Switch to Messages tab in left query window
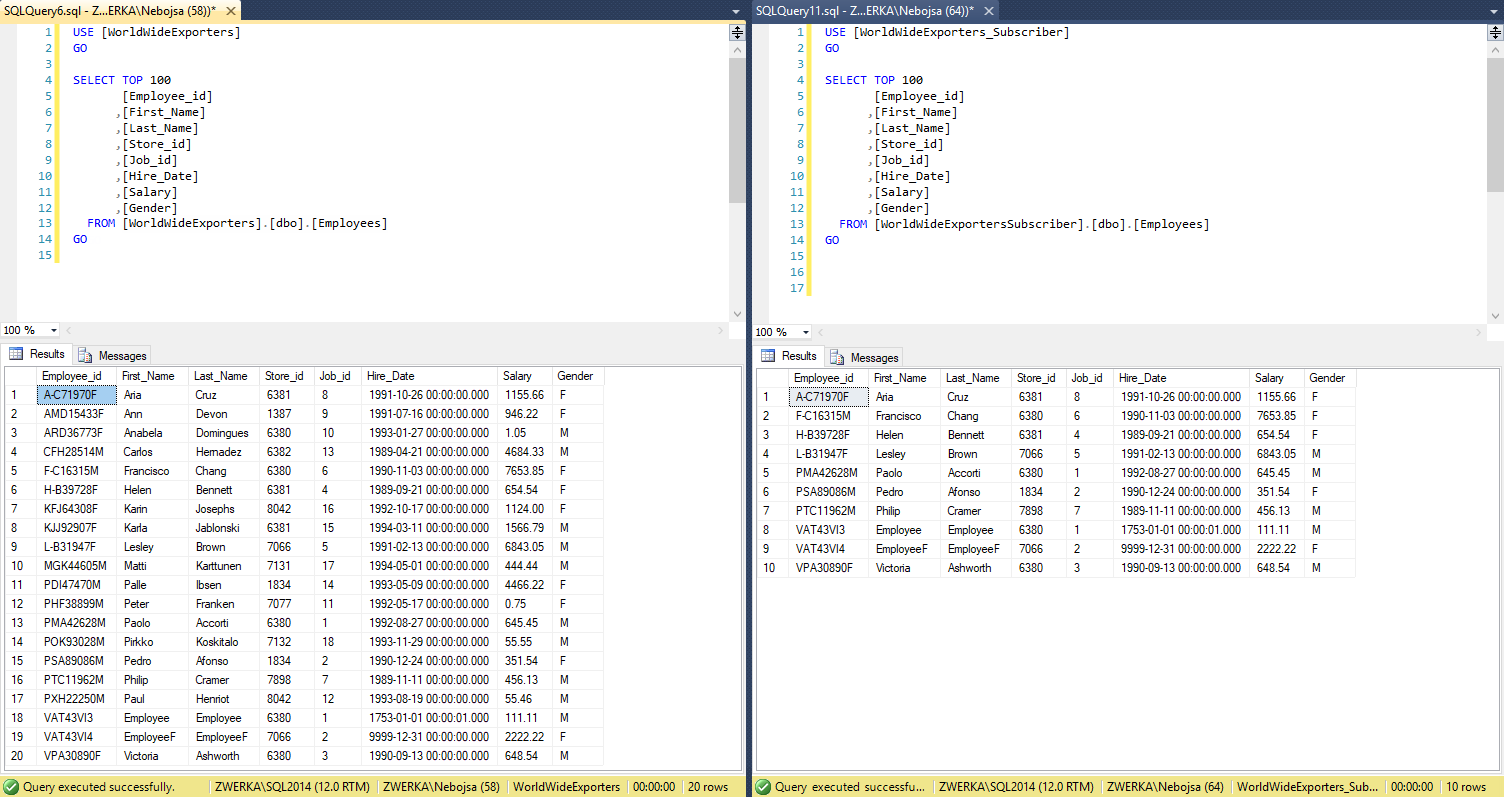Image resolution: width=1504 pixels, height=797 pixels. tap(113, 355)
